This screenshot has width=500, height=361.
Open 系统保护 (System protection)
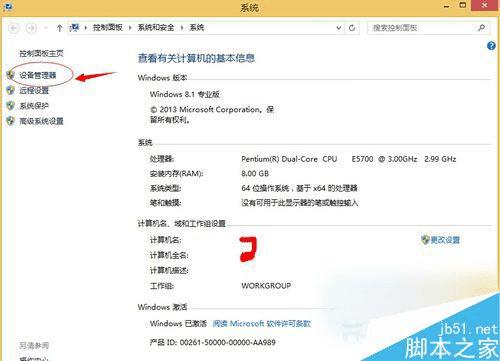[x=34, y=106]
